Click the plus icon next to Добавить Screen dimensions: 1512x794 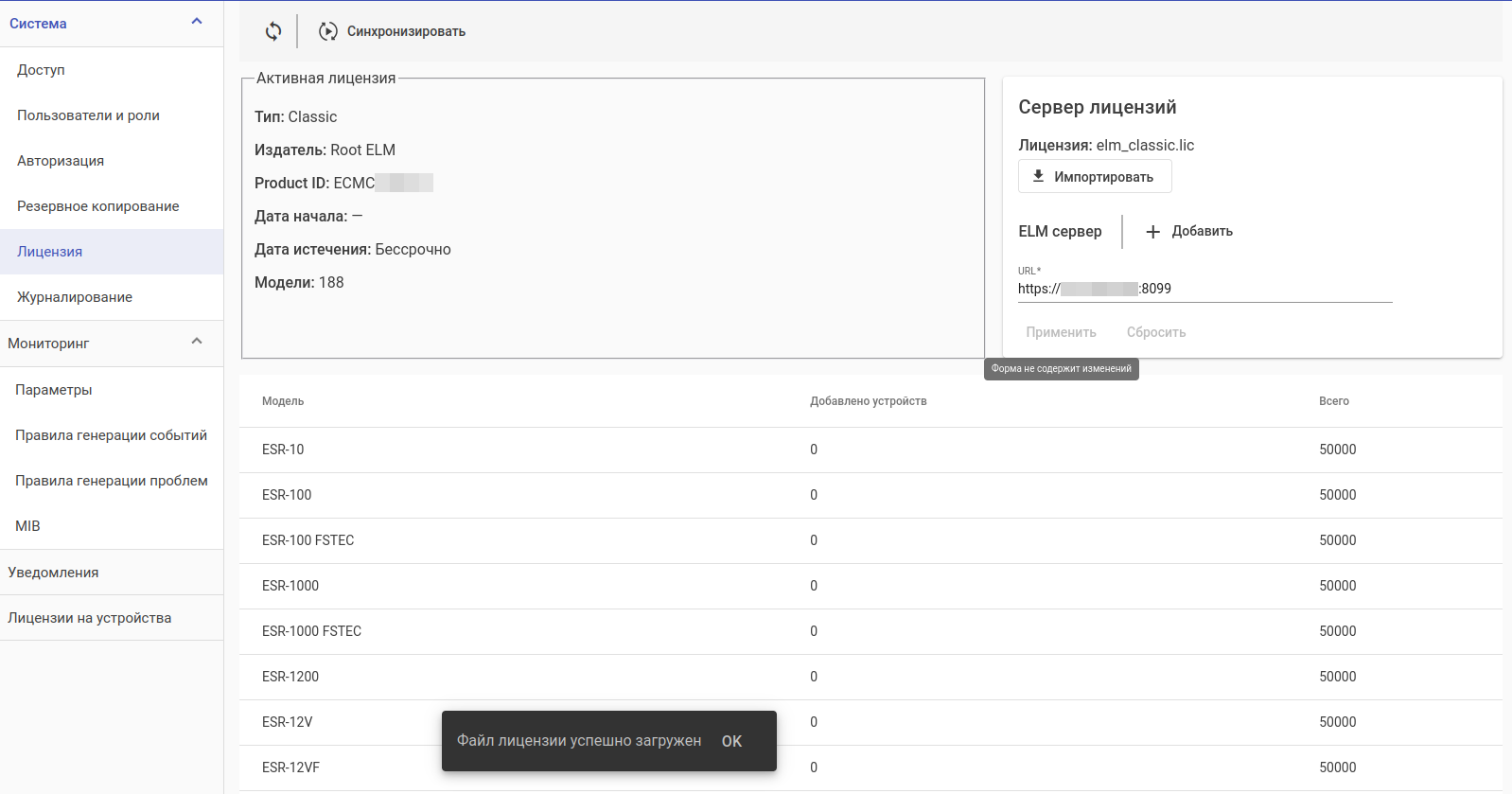pos(1152,232)
